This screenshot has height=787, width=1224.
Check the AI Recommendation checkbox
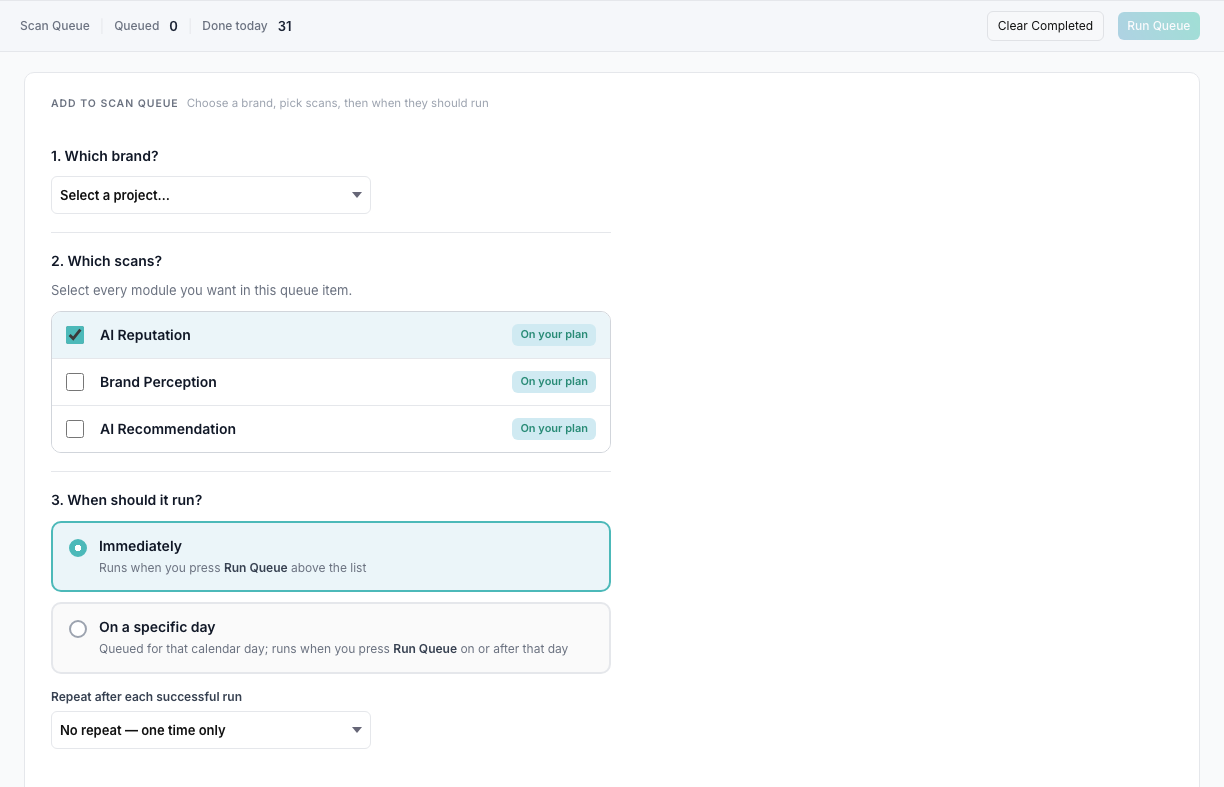75,429
